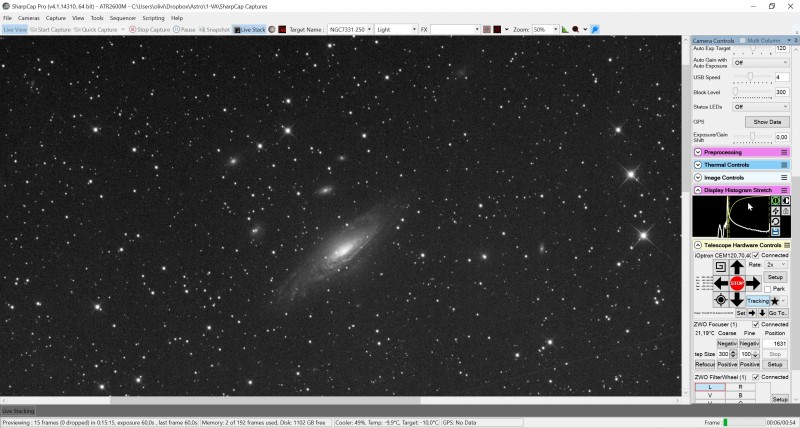The height and width of the screenshot is (428, 800).
Task: Click the half-tone contrast icon in histogram panel
Action: (x=786, y=200)
